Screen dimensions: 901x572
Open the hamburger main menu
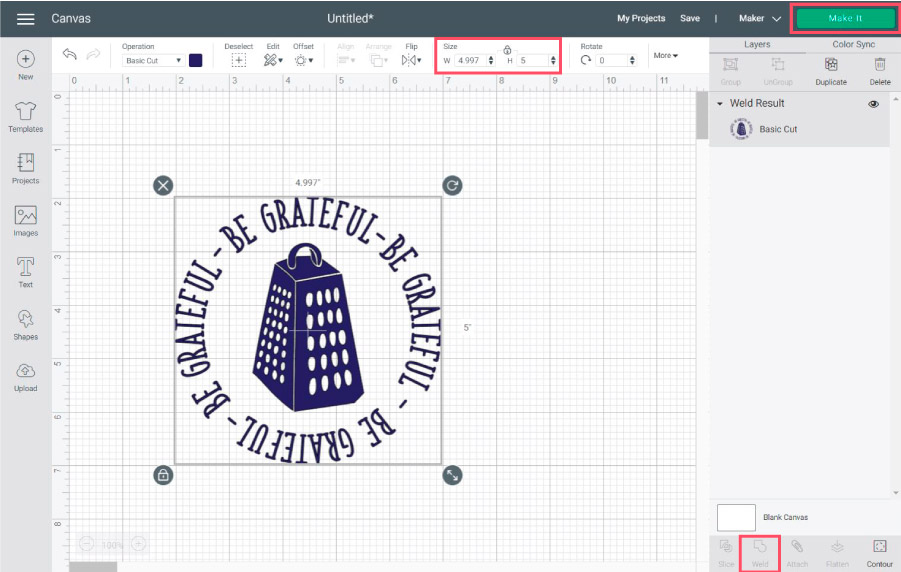click(x=26, y=19)
